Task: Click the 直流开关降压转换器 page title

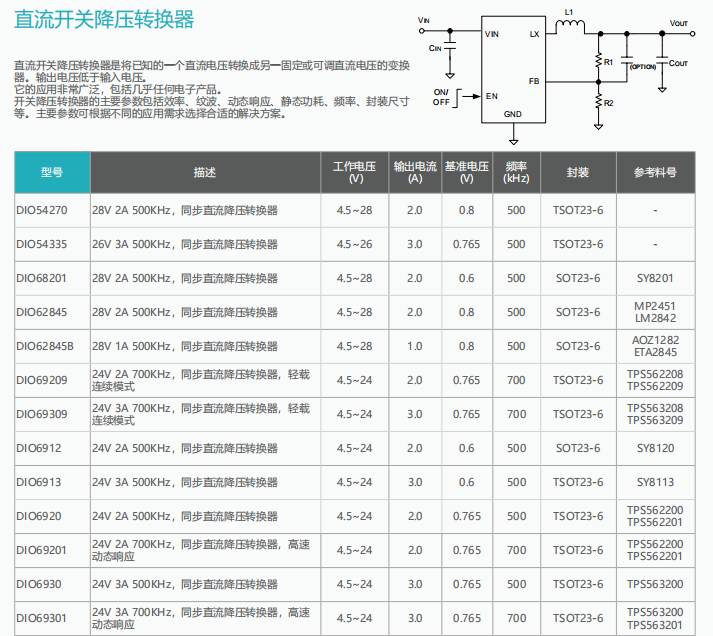Action: (104, 21)
